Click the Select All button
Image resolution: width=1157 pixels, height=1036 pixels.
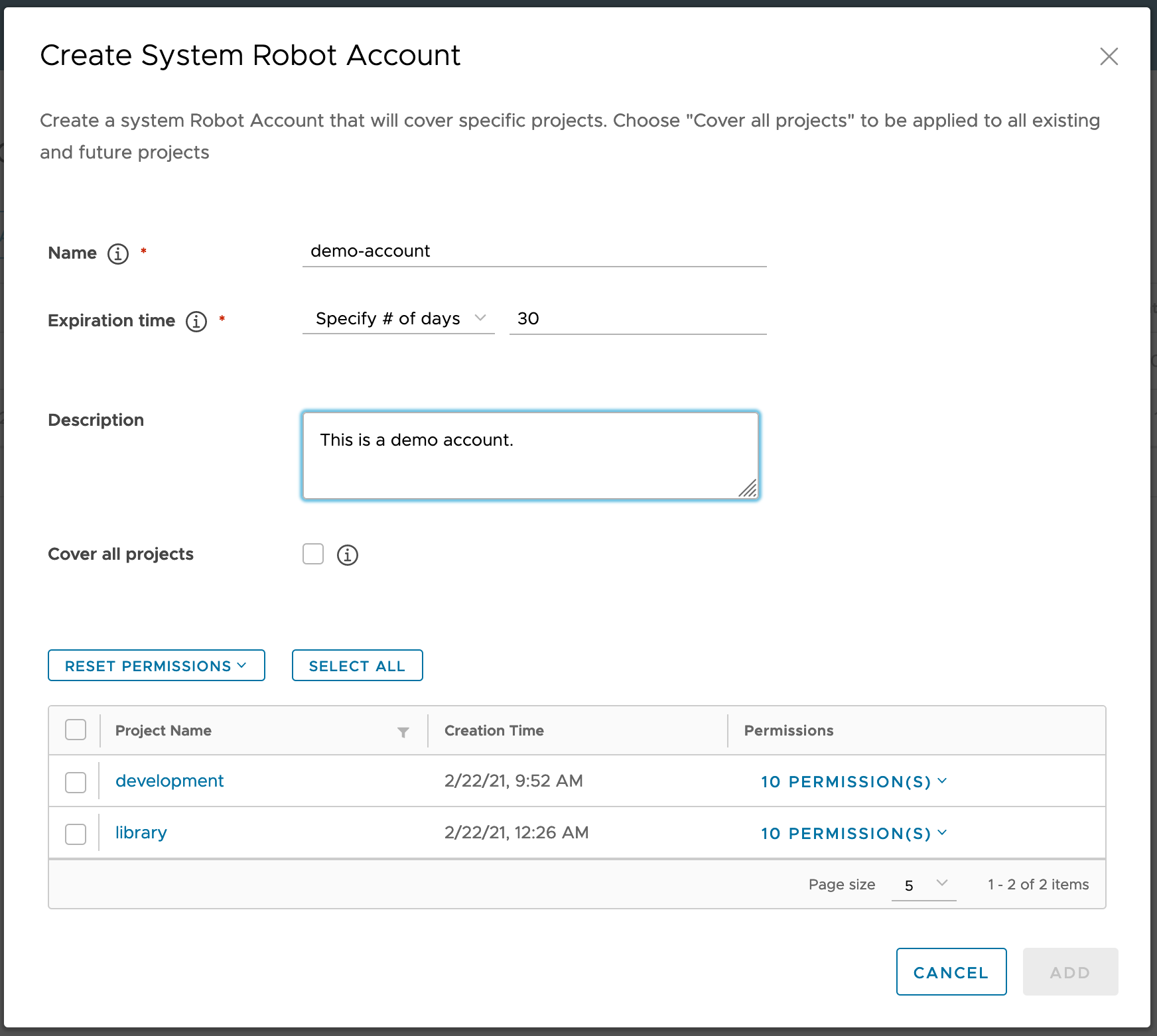coord(358,665)
